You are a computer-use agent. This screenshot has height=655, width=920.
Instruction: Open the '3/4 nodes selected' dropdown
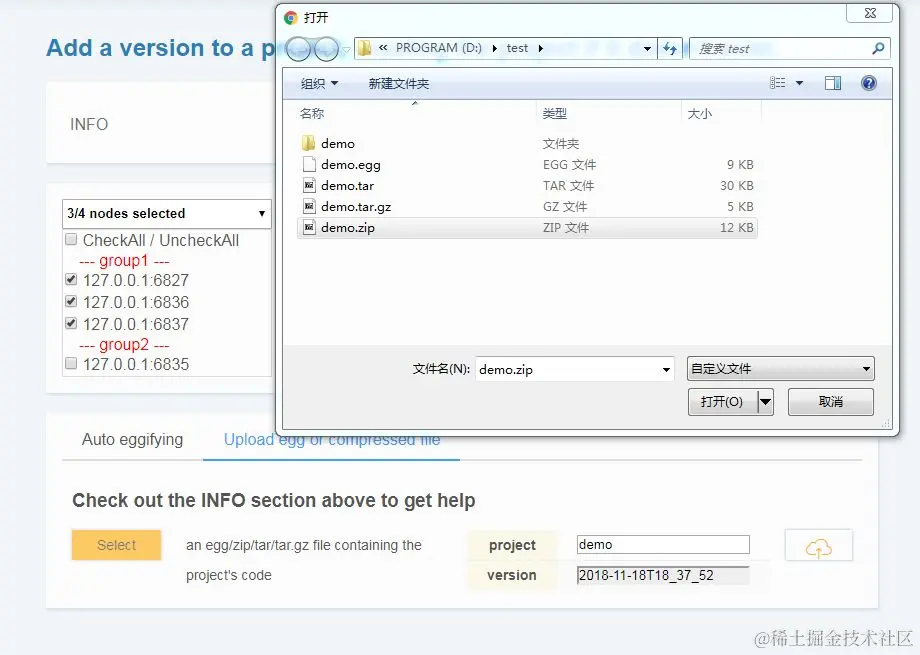[x=166, y=214]
